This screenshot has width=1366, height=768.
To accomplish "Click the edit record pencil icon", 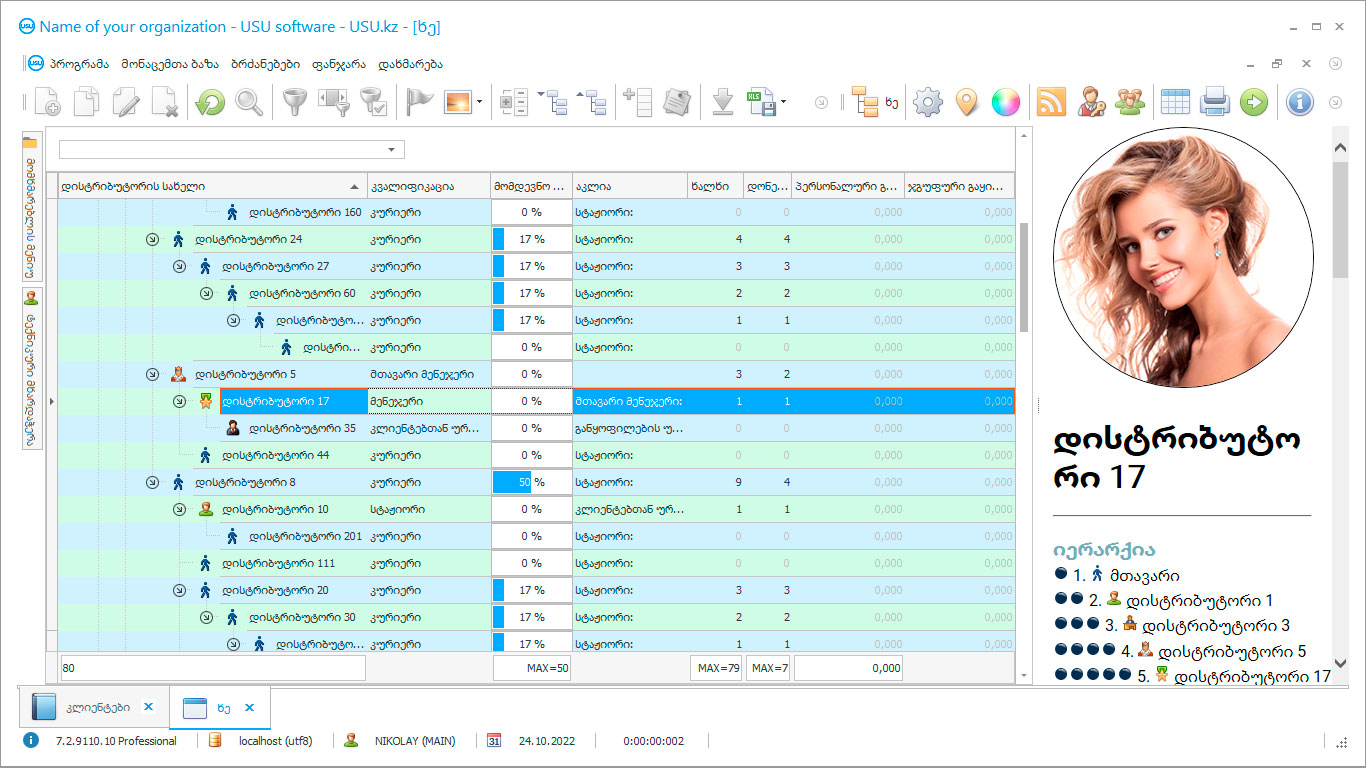I will [126, 102].
